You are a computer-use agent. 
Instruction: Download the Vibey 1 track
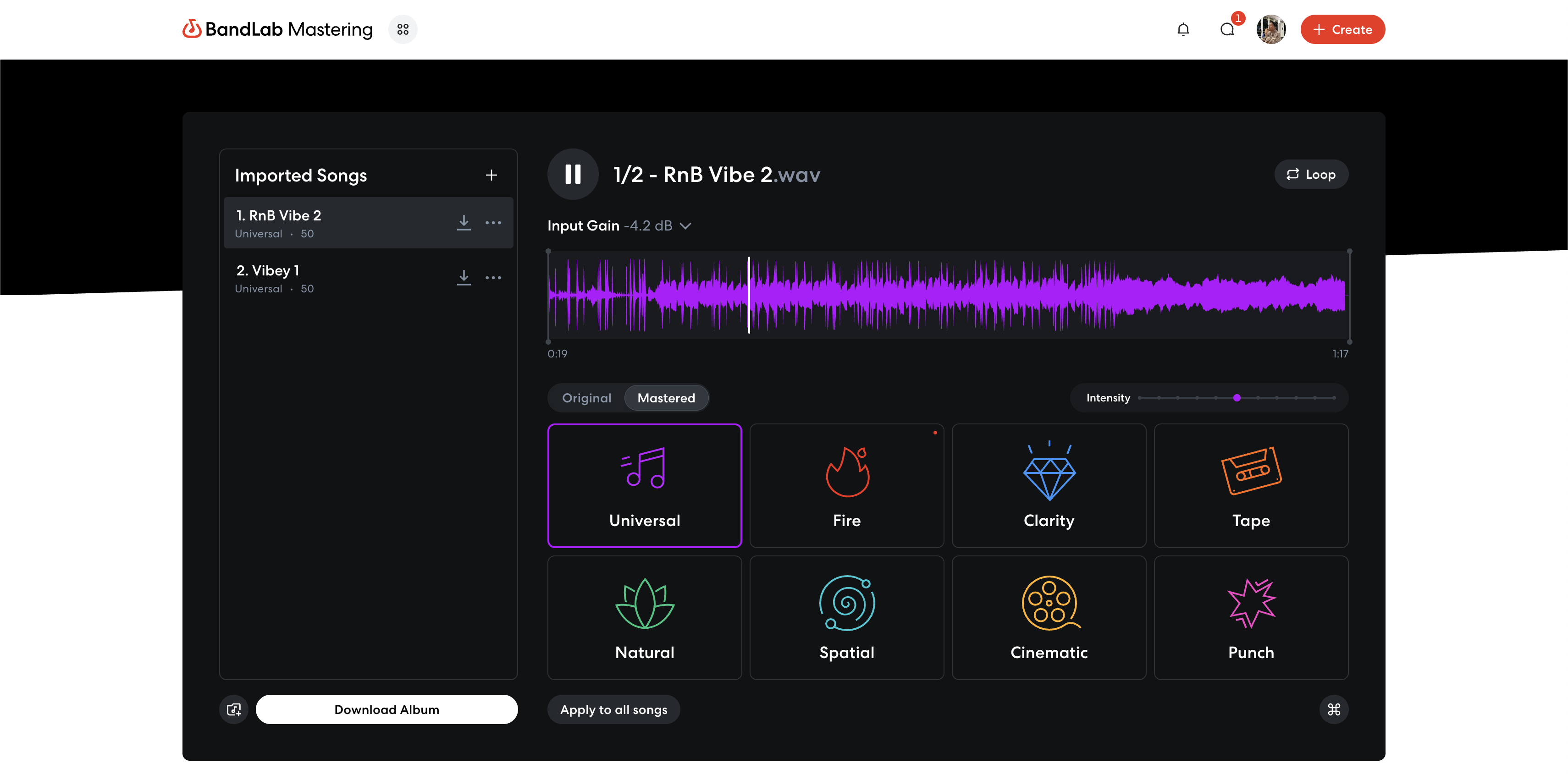pyautogui.click(x=464, y=278)
